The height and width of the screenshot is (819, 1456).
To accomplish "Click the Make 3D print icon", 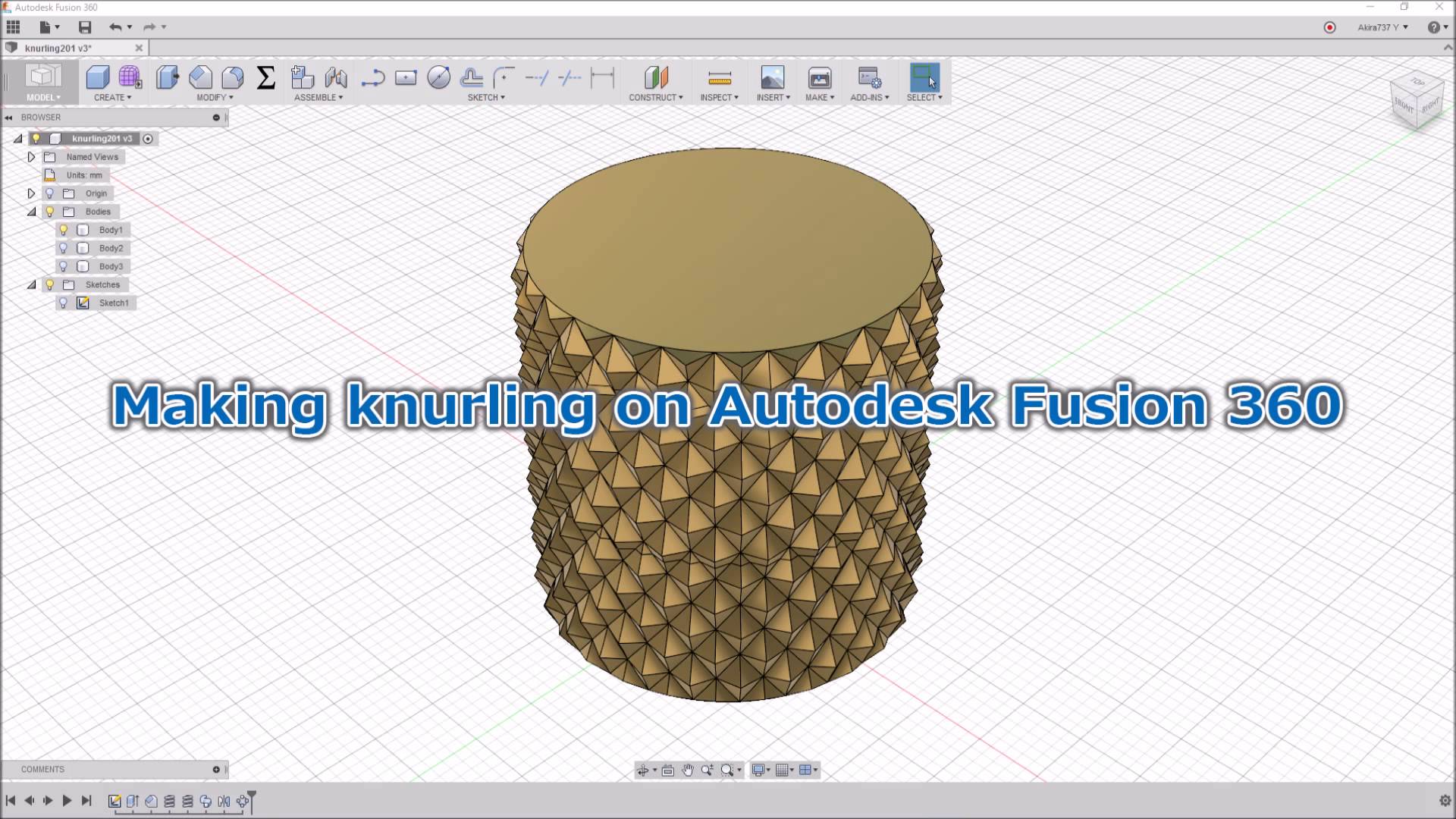I will pos(820,77).
